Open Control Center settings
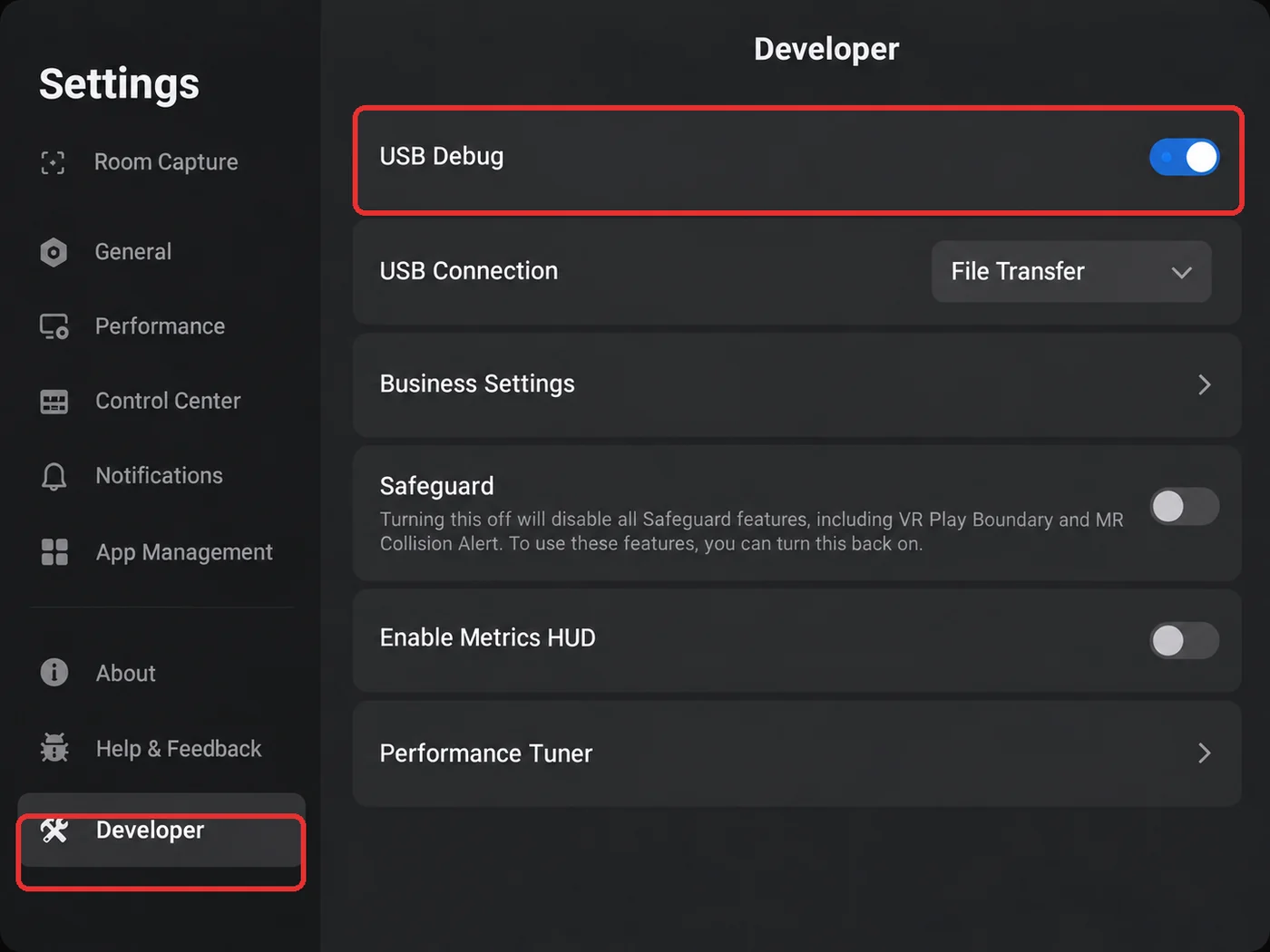This screenshot has width=1270, height=952. (x=161, y=402)
